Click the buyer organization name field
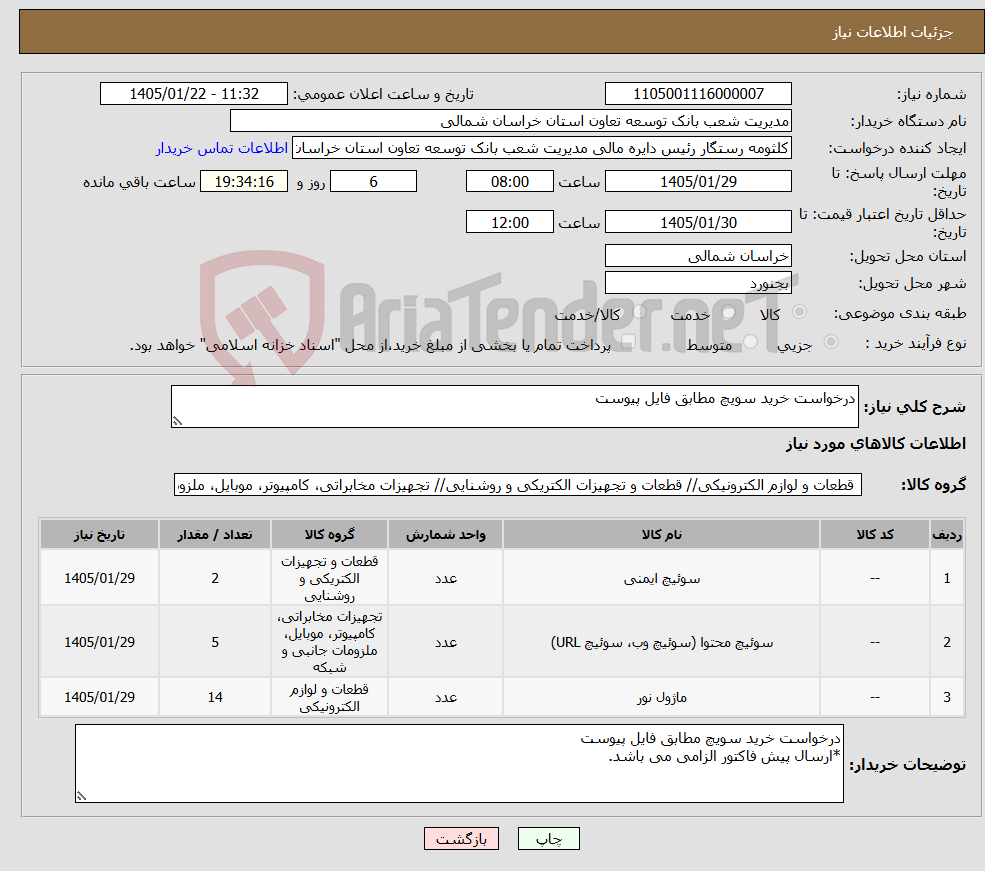The width and height of the screenshot is (985, 871). point(511,121)
